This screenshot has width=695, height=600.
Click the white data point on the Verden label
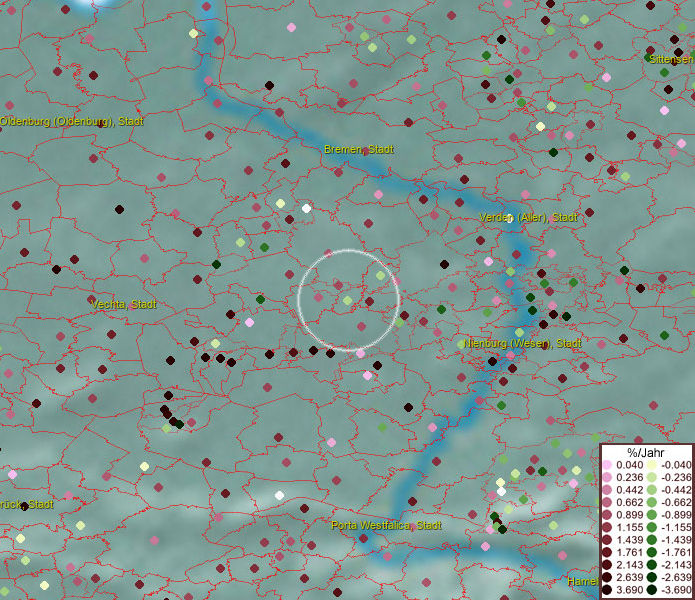(509, 218)
